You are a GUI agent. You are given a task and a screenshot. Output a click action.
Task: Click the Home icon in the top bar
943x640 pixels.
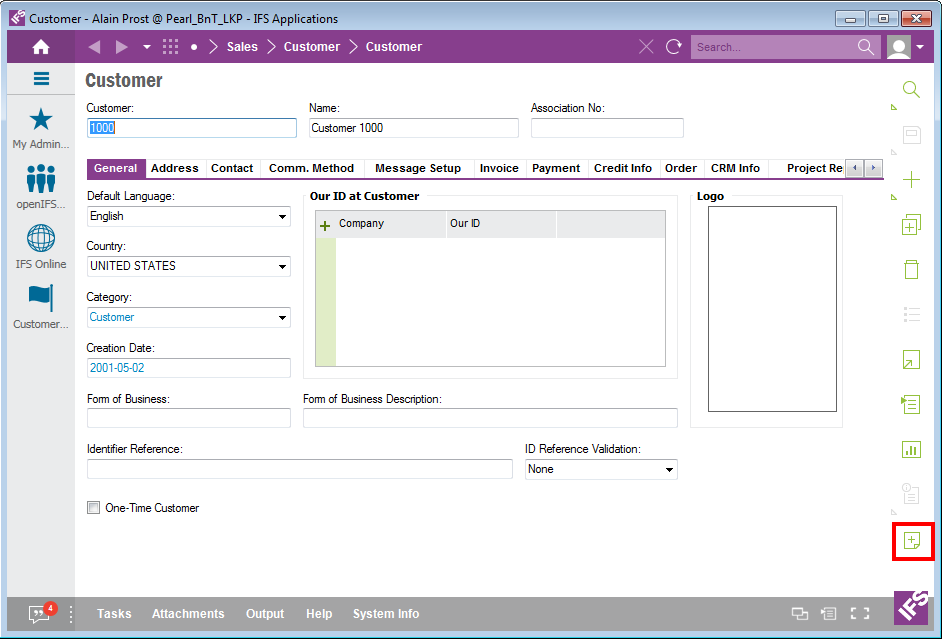(x=41, y=47)
